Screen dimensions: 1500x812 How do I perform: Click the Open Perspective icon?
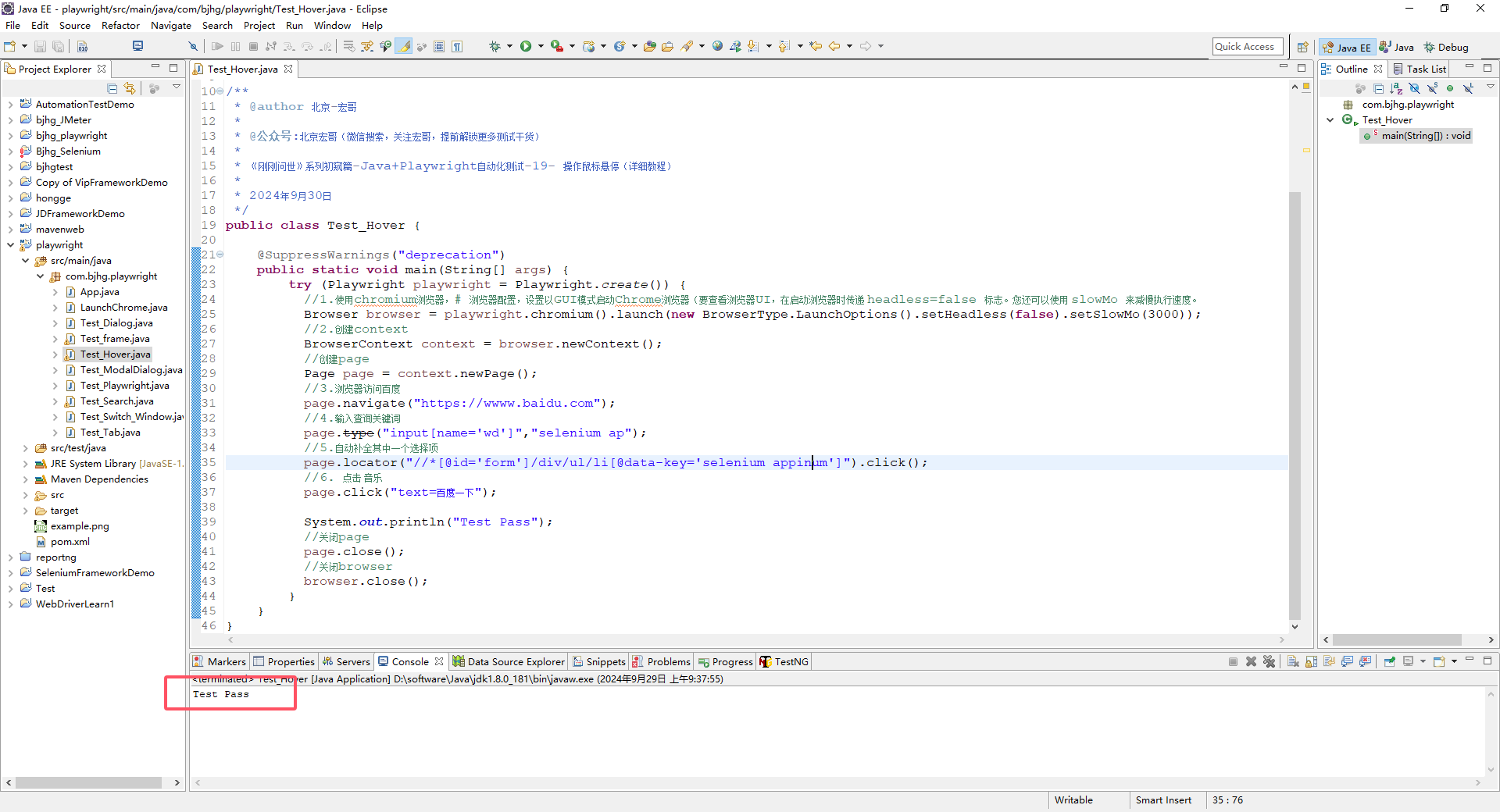pyautogui.click(x=1302, y=47)
